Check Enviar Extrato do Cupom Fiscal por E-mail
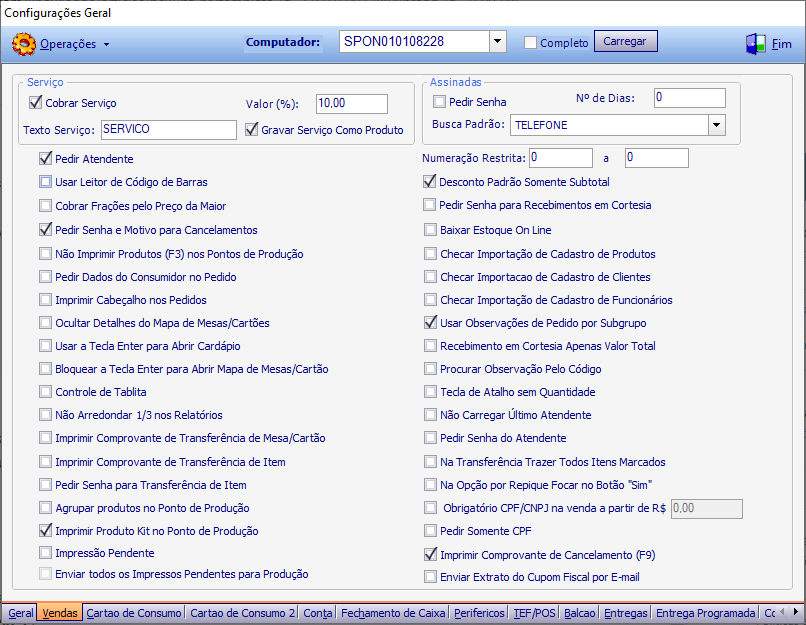This screenshot has height=625, width=806. 430,577
